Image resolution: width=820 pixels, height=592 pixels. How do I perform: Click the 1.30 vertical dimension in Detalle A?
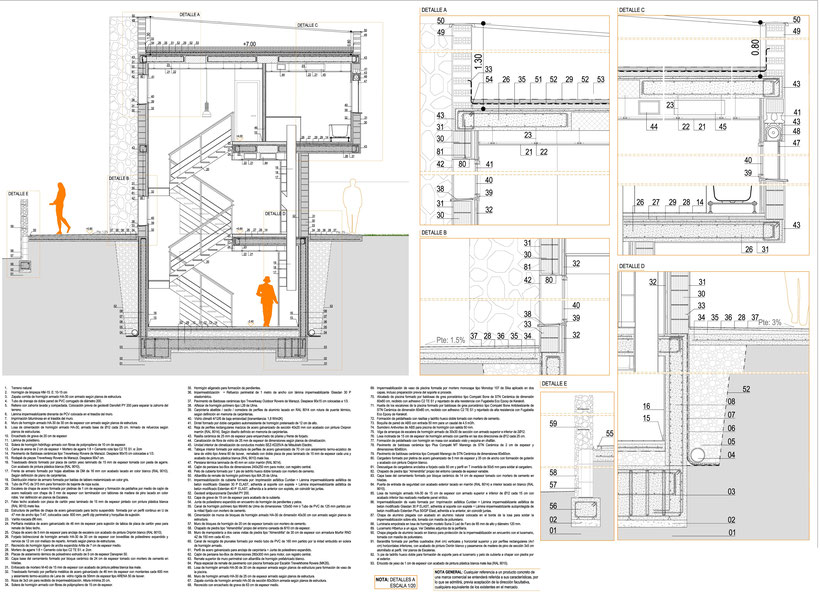tap(477, 62)
